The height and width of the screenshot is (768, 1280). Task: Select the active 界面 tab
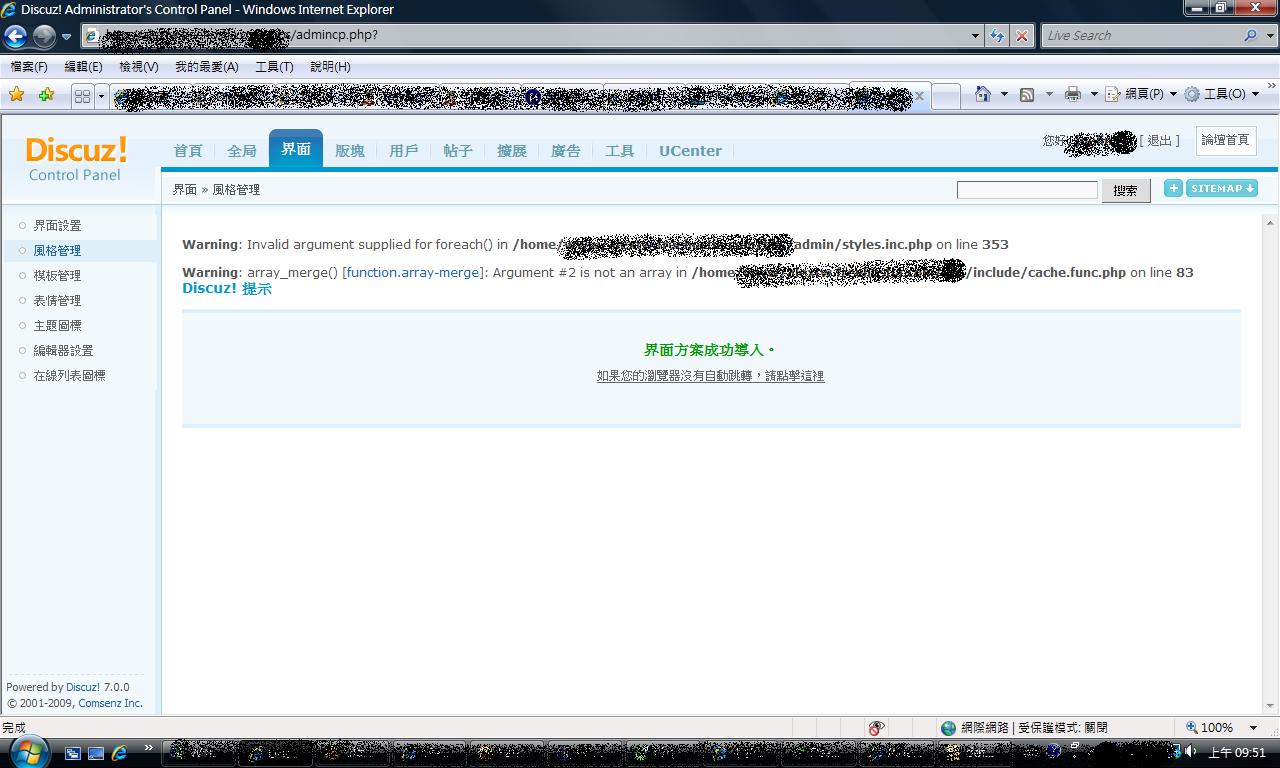click(296, 149)
